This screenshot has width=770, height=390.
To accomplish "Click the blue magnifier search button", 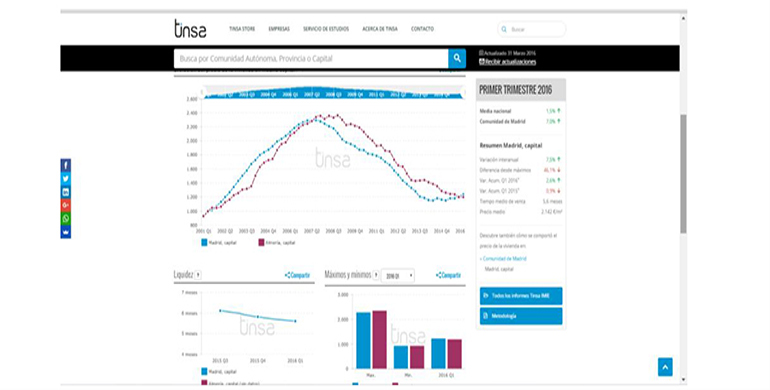I will coord(457,58).
